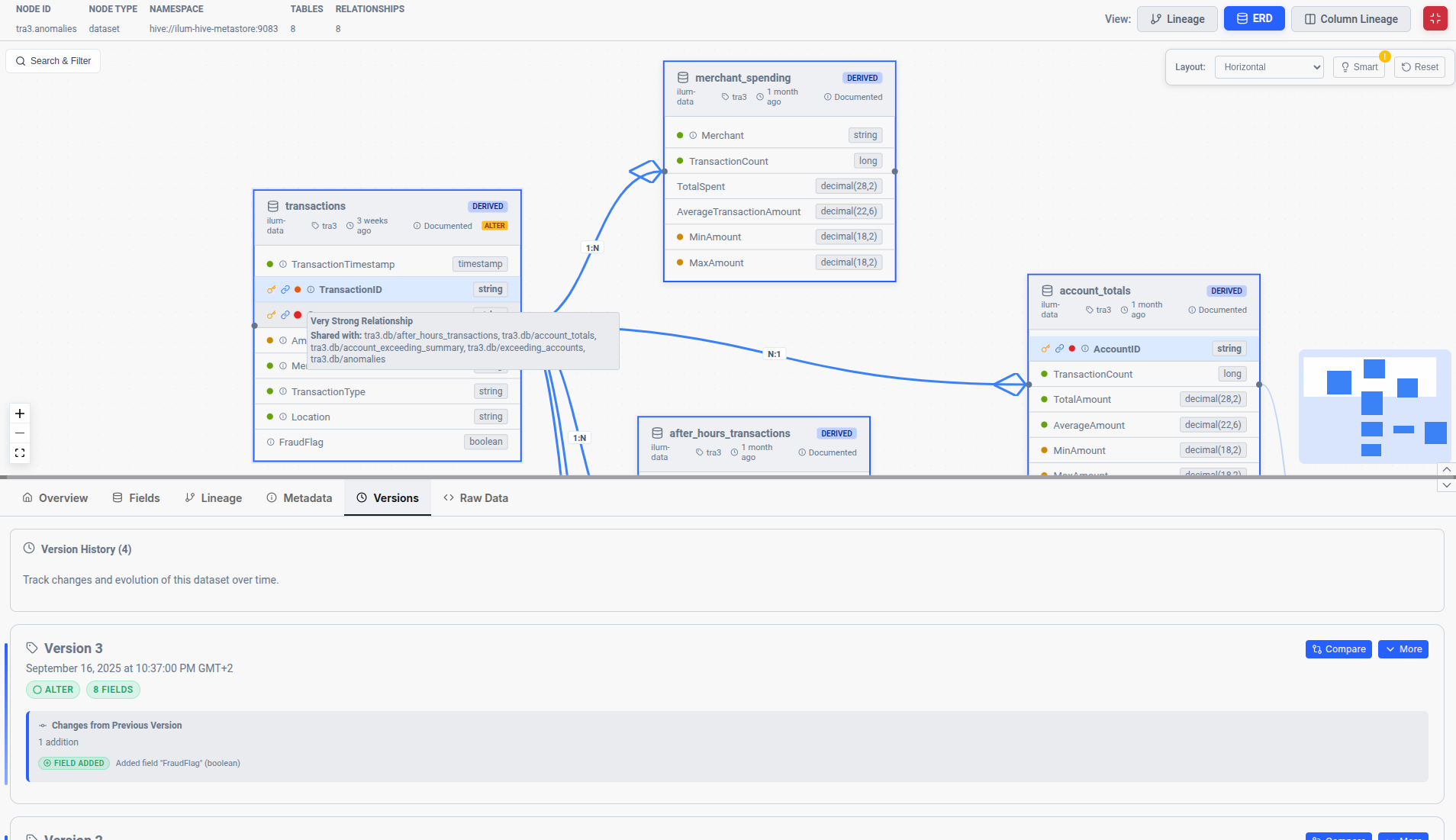
Task: Click the zoom in plus icon
Action: (20, 414)
